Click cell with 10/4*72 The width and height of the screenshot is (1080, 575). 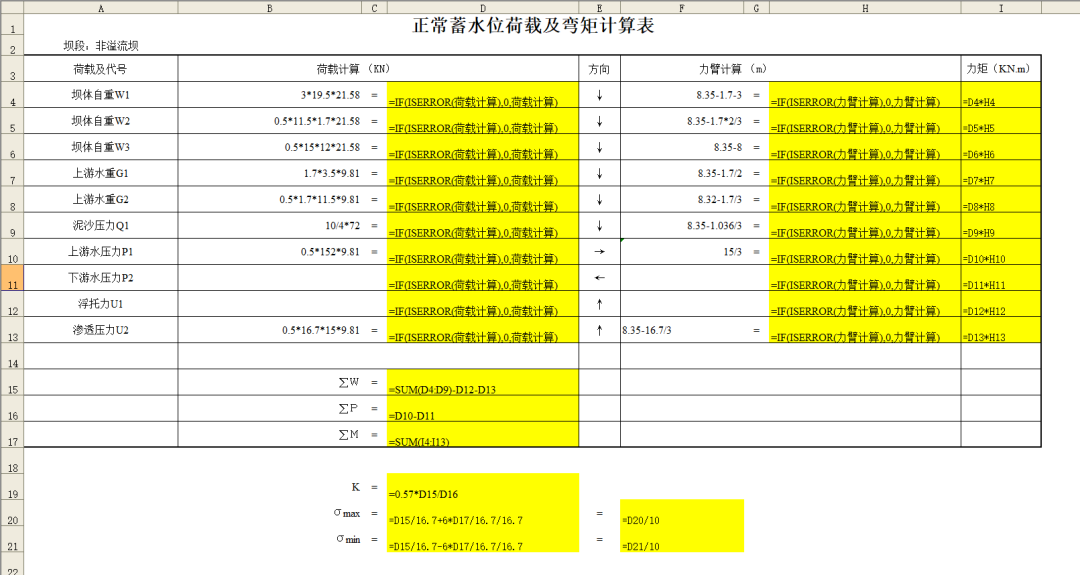pos(269,225)
